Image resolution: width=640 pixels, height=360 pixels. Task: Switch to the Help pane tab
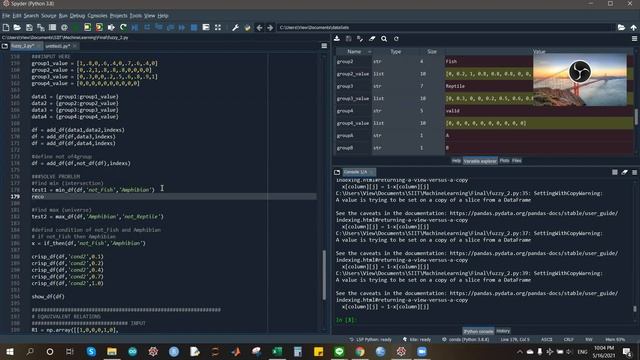456,161
